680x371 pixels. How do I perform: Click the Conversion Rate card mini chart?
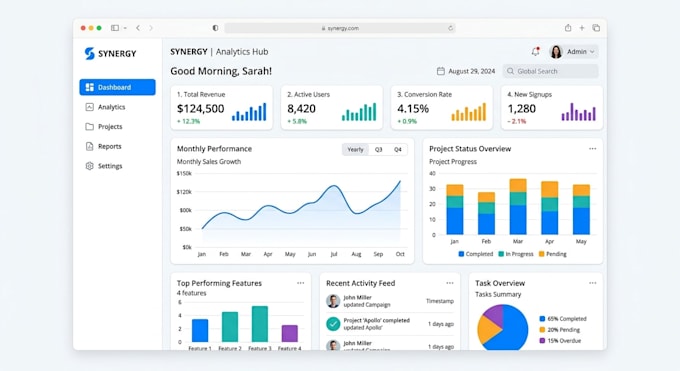(469, 112)
